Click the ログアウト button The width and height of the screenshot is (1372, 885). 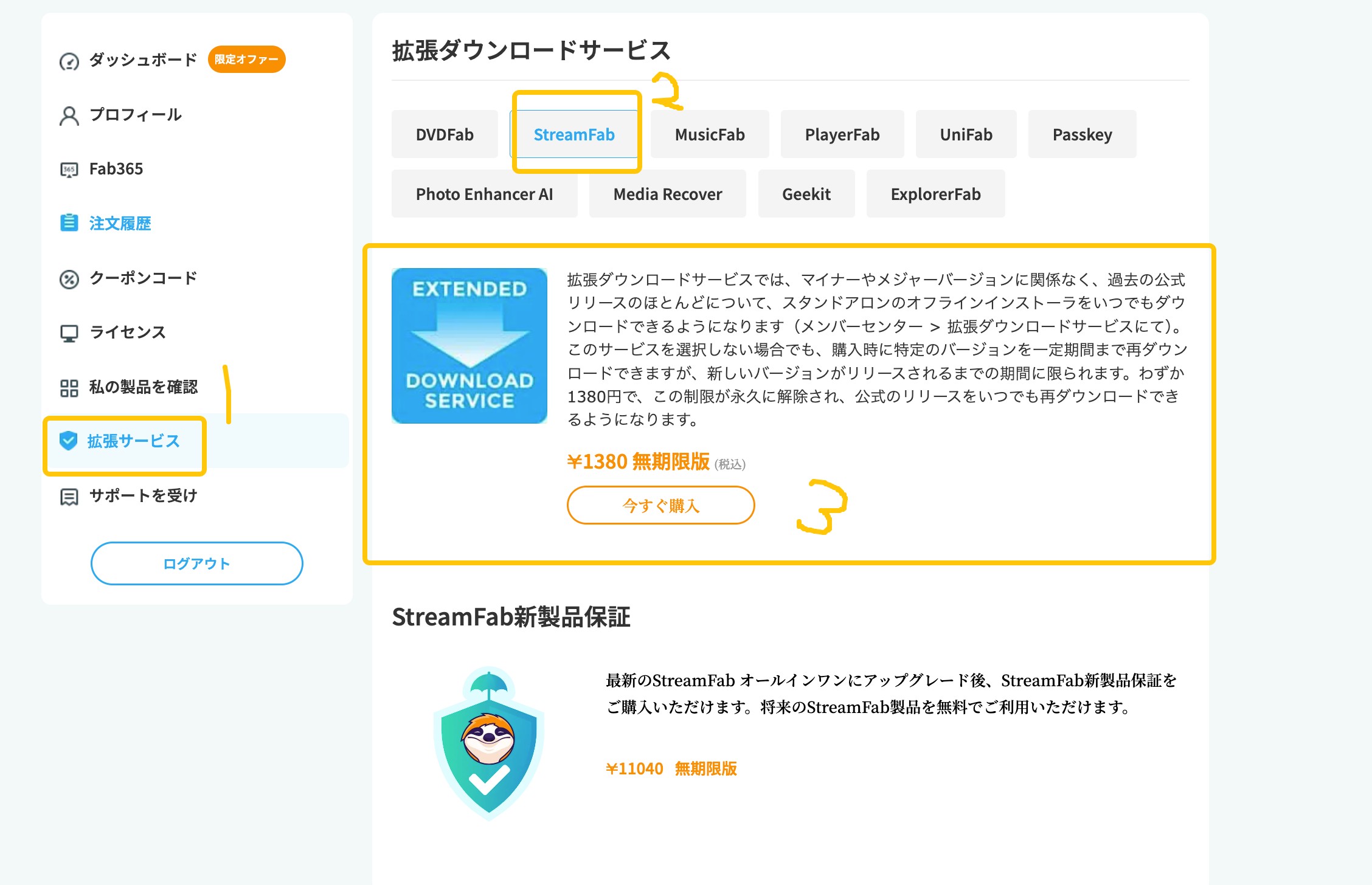click(197, 563)
